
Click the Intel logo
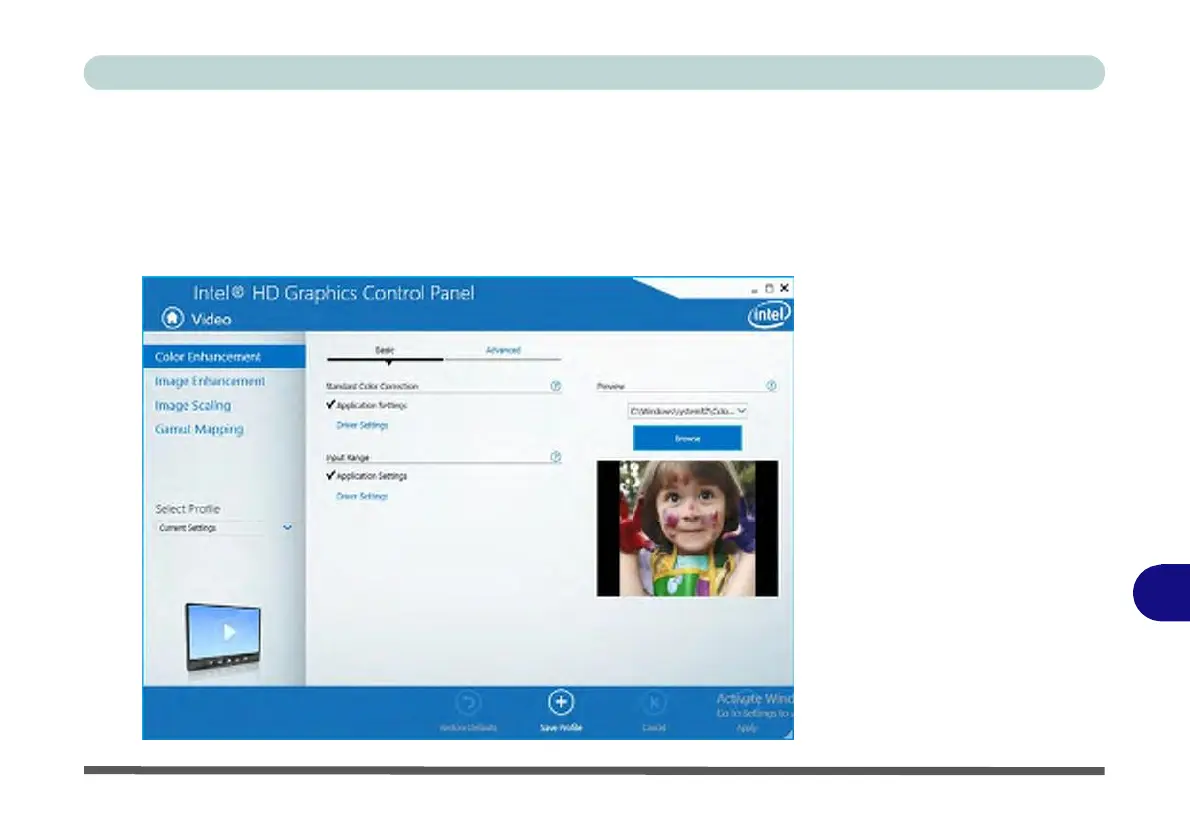(770, 314)
